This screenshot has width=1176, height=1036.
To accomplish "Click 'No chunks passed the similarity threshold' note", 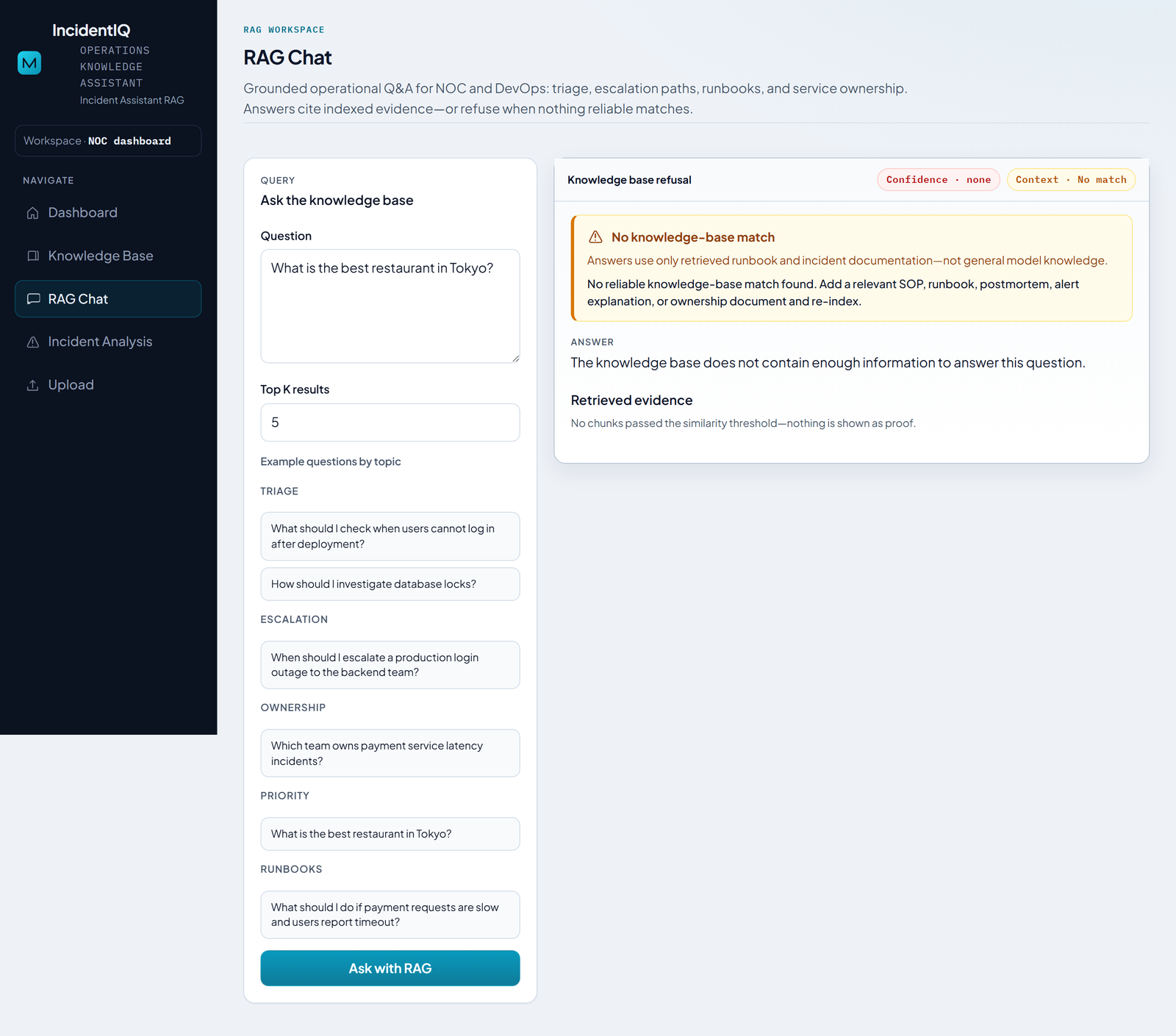I will point(743,423).
